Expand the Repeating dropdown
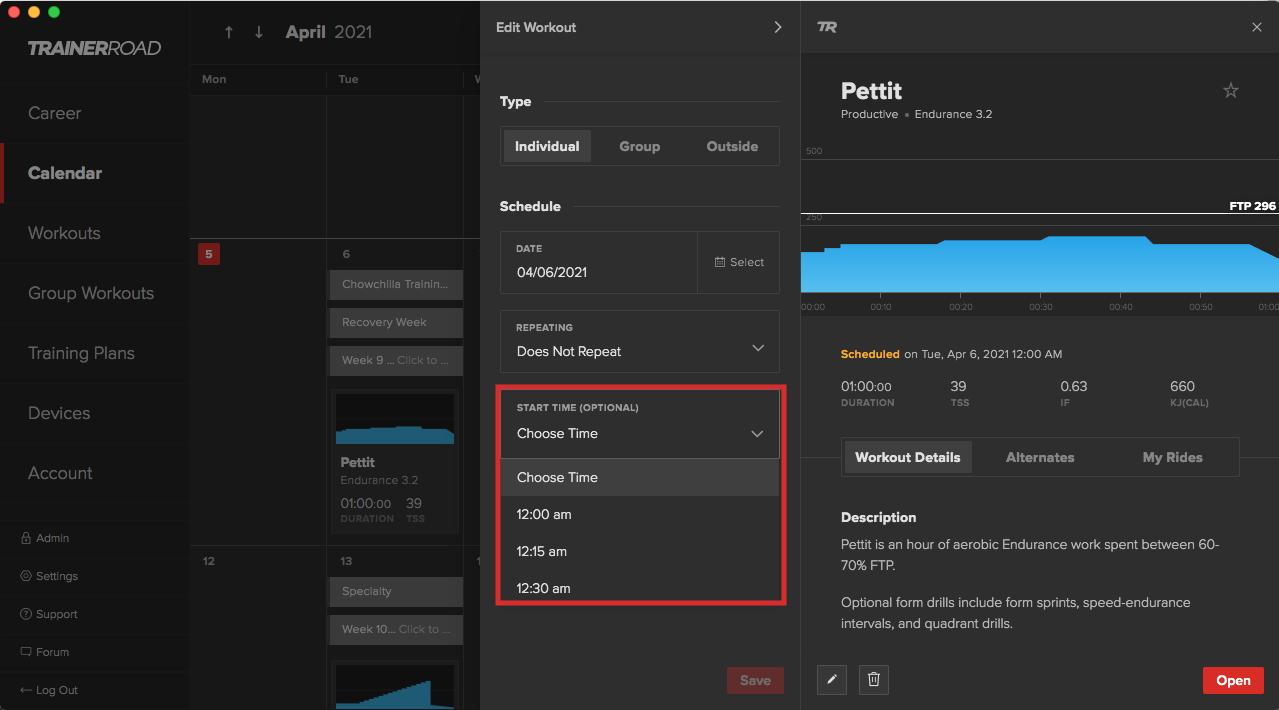The image size is (1279, 710). (x=640, y=342)
